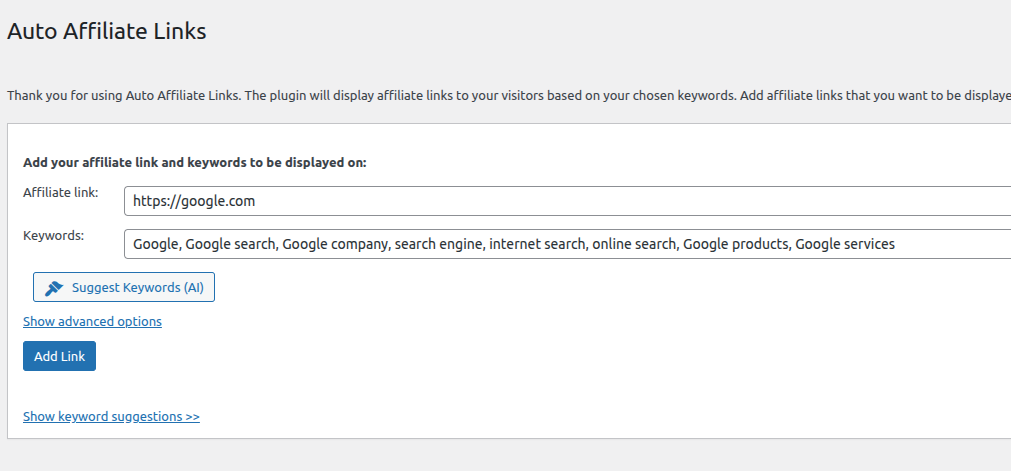
Task: Click the bold "Add your affiliate link" heading
Action: (195, 161)
